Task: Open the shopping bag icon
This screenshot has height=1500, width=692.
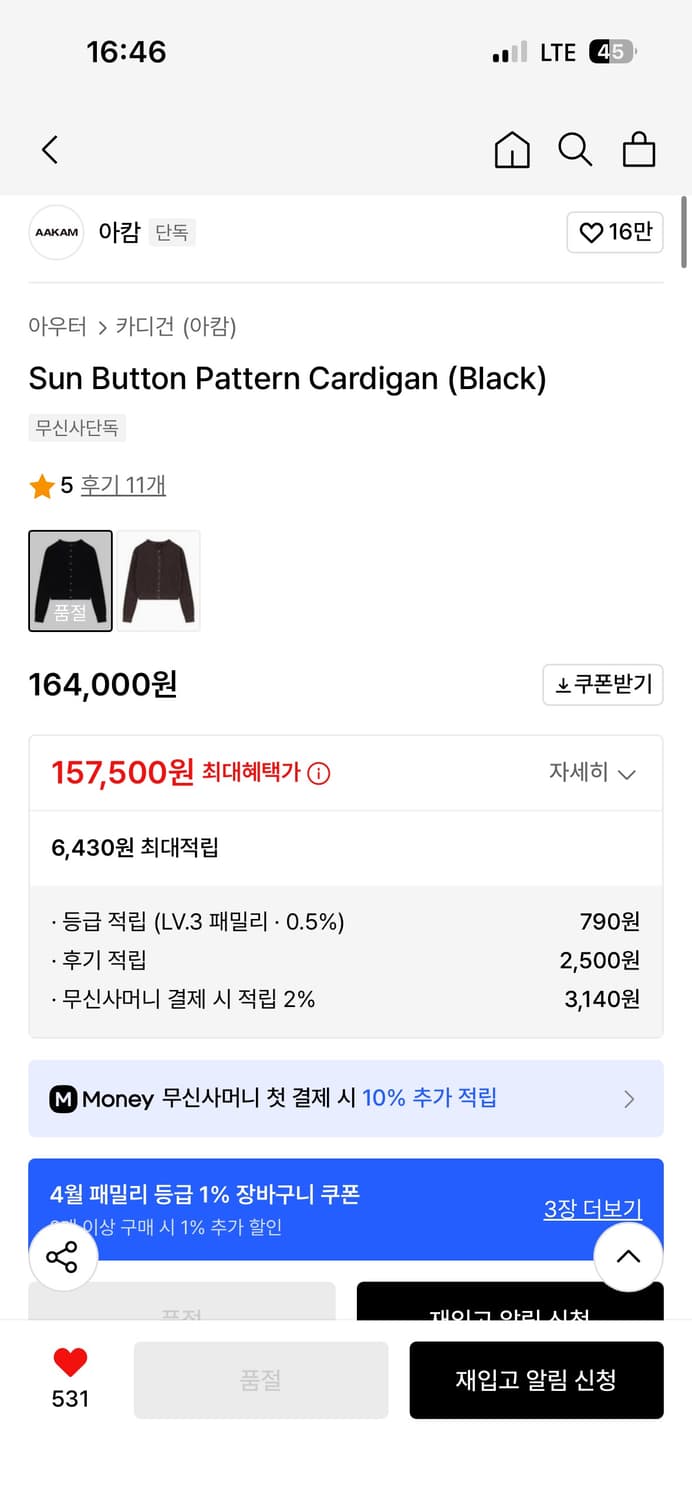Action: click(638, 149)
